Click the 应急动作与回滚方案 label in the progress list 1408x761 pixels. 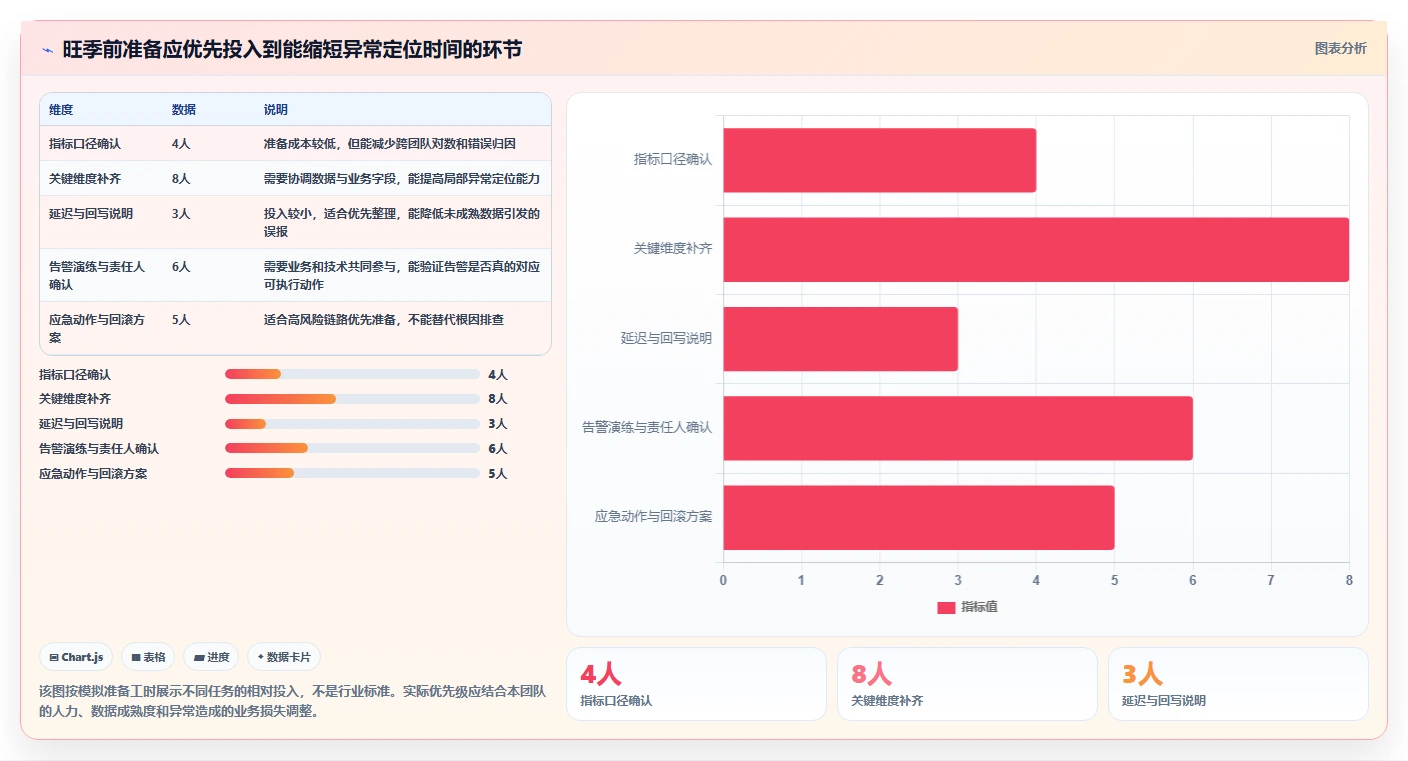(93, 474)
